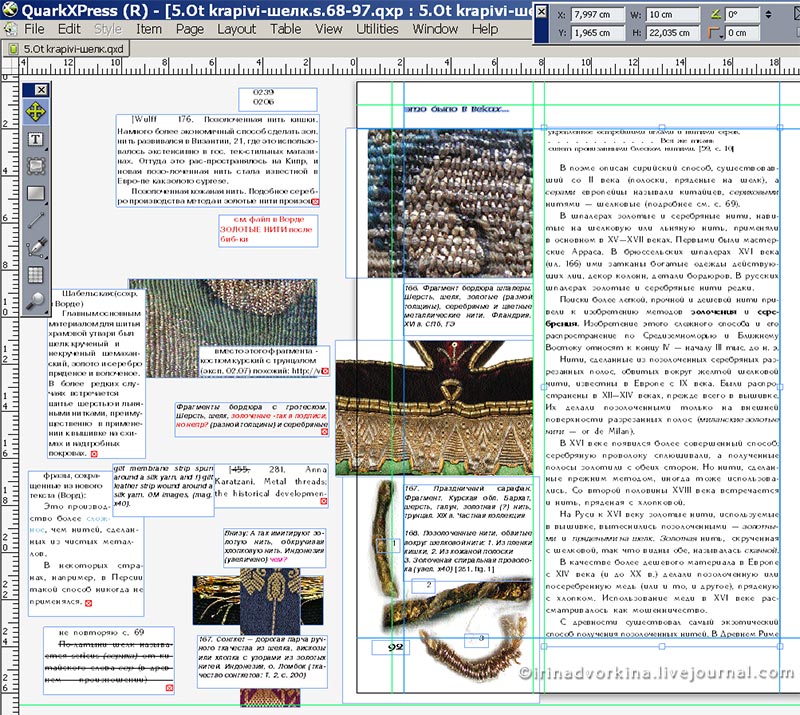Select the Picture Content tool

35,166
